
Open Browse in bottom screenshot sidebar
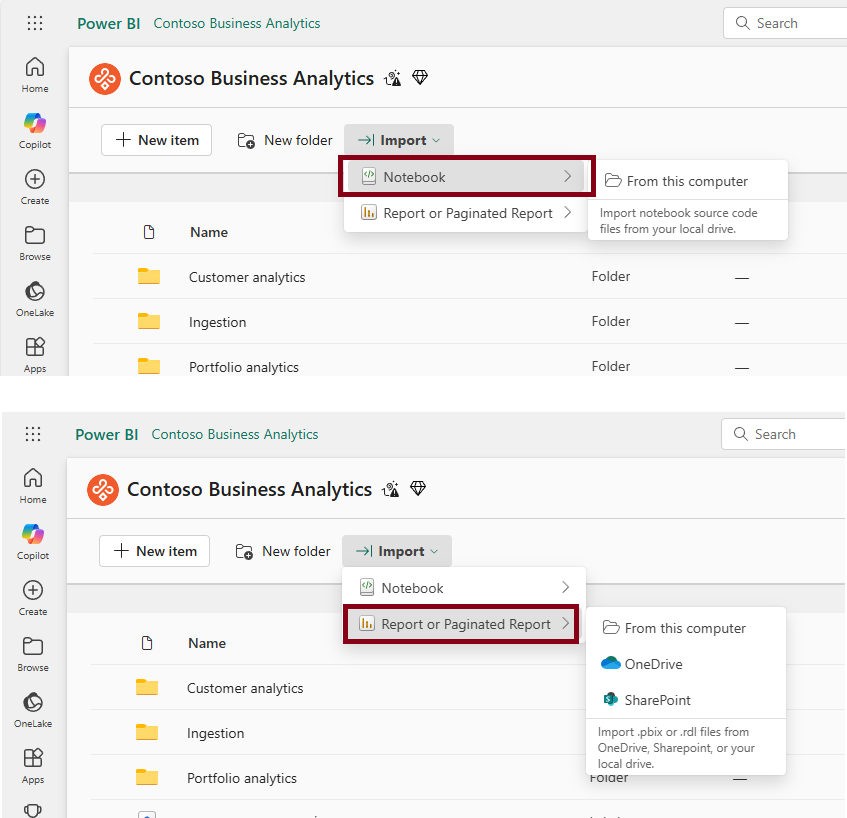point(33,654)
